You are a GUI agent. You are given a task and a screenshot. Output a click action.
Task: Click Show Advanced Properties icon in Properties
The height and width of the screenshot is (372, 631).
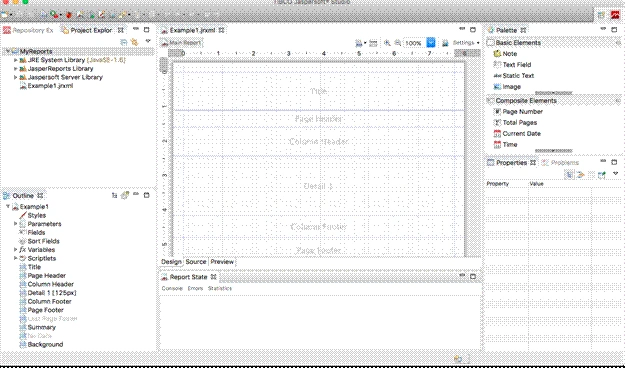tap(580, 174)
